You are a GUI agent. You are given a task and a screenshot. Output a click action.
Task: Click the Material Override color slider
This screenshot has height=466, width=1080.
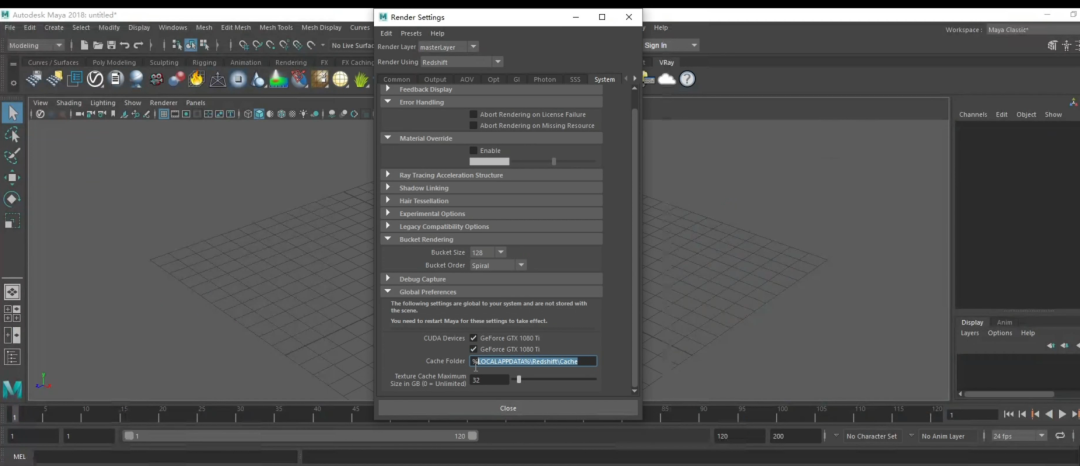[555, 161]
